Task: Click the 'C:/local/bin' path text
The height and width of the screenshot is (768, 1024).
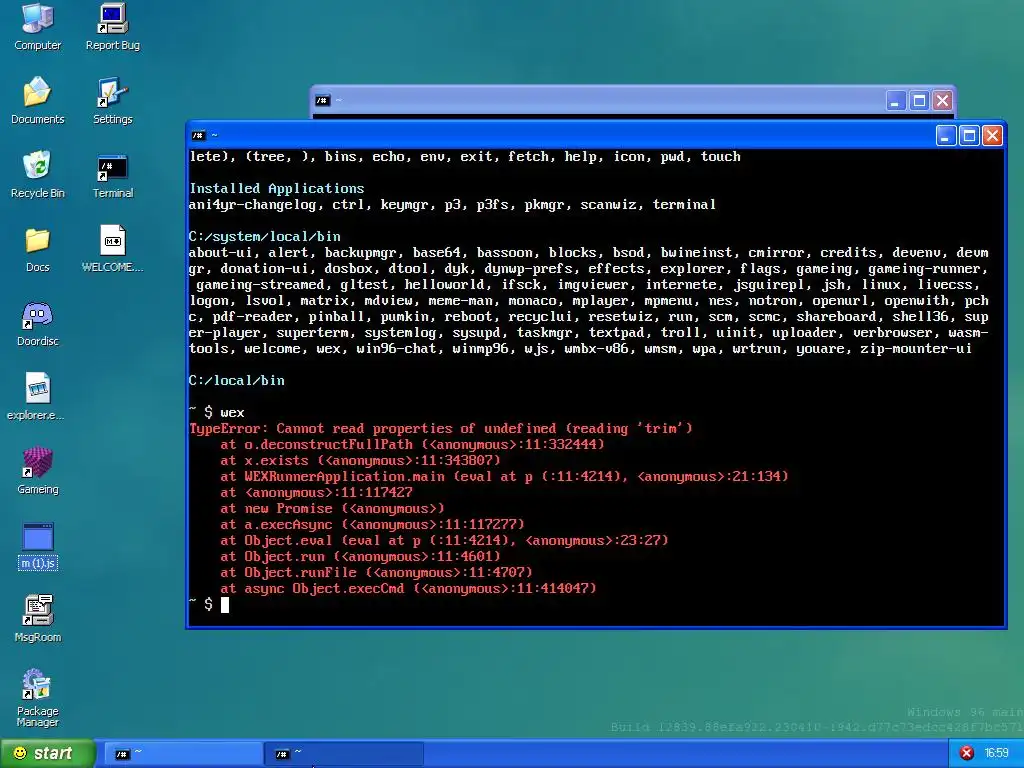Action: click(x=236, y=380)
